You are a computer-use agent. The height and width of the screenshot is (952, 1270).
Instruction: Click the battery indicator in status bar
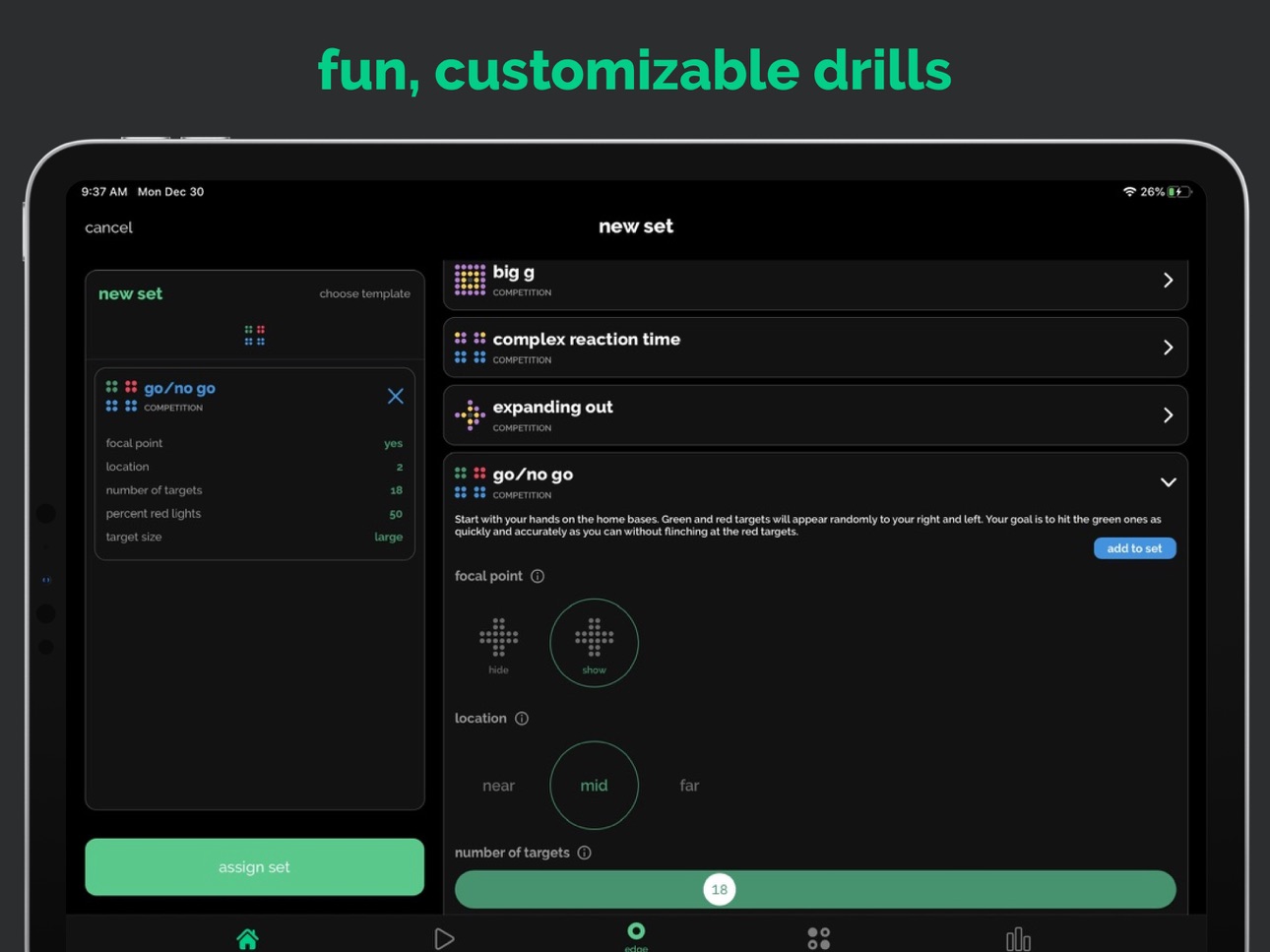1179,192
